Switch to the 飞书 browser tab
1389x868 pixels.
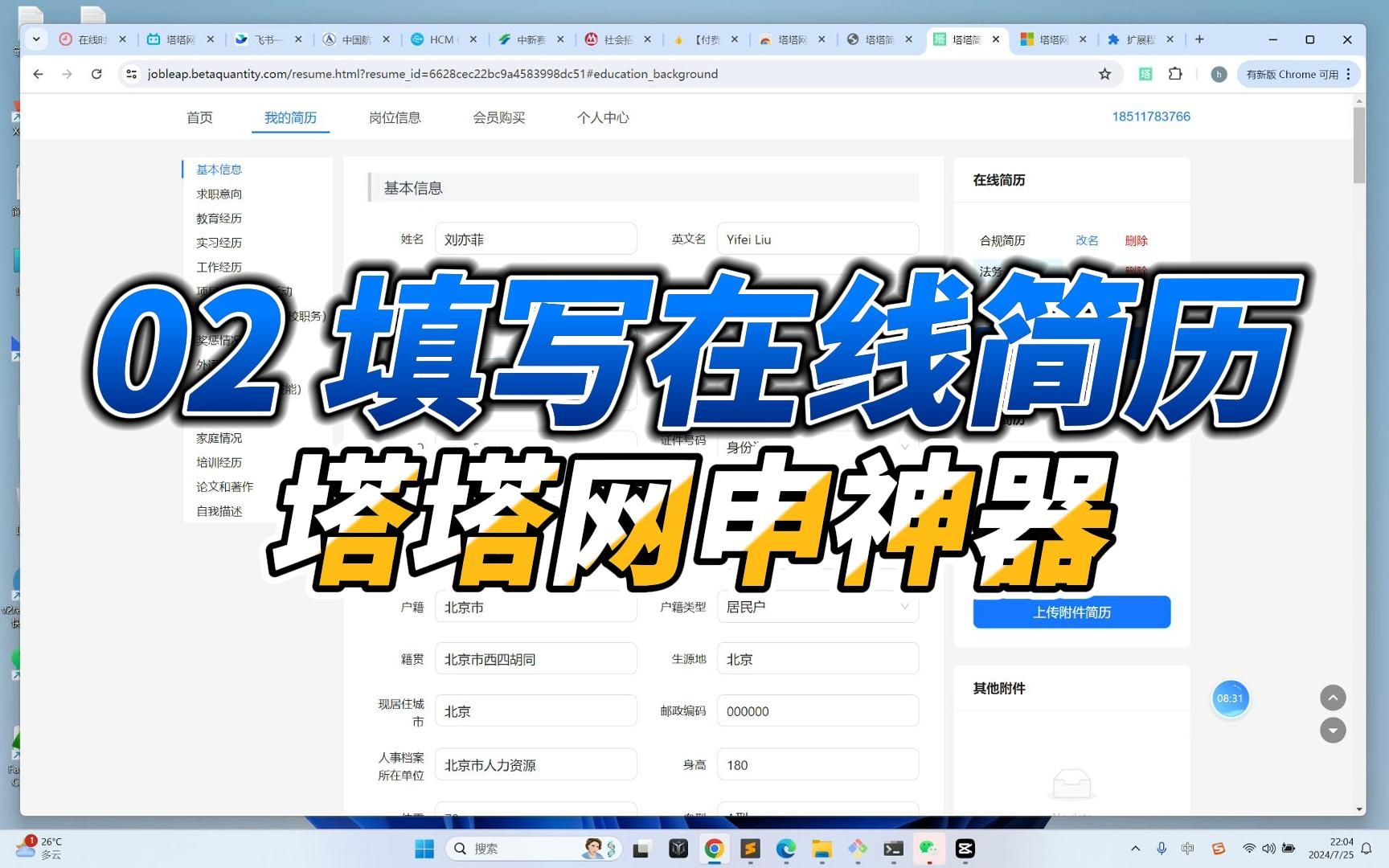pyautogui.click(x=269, y=39)
